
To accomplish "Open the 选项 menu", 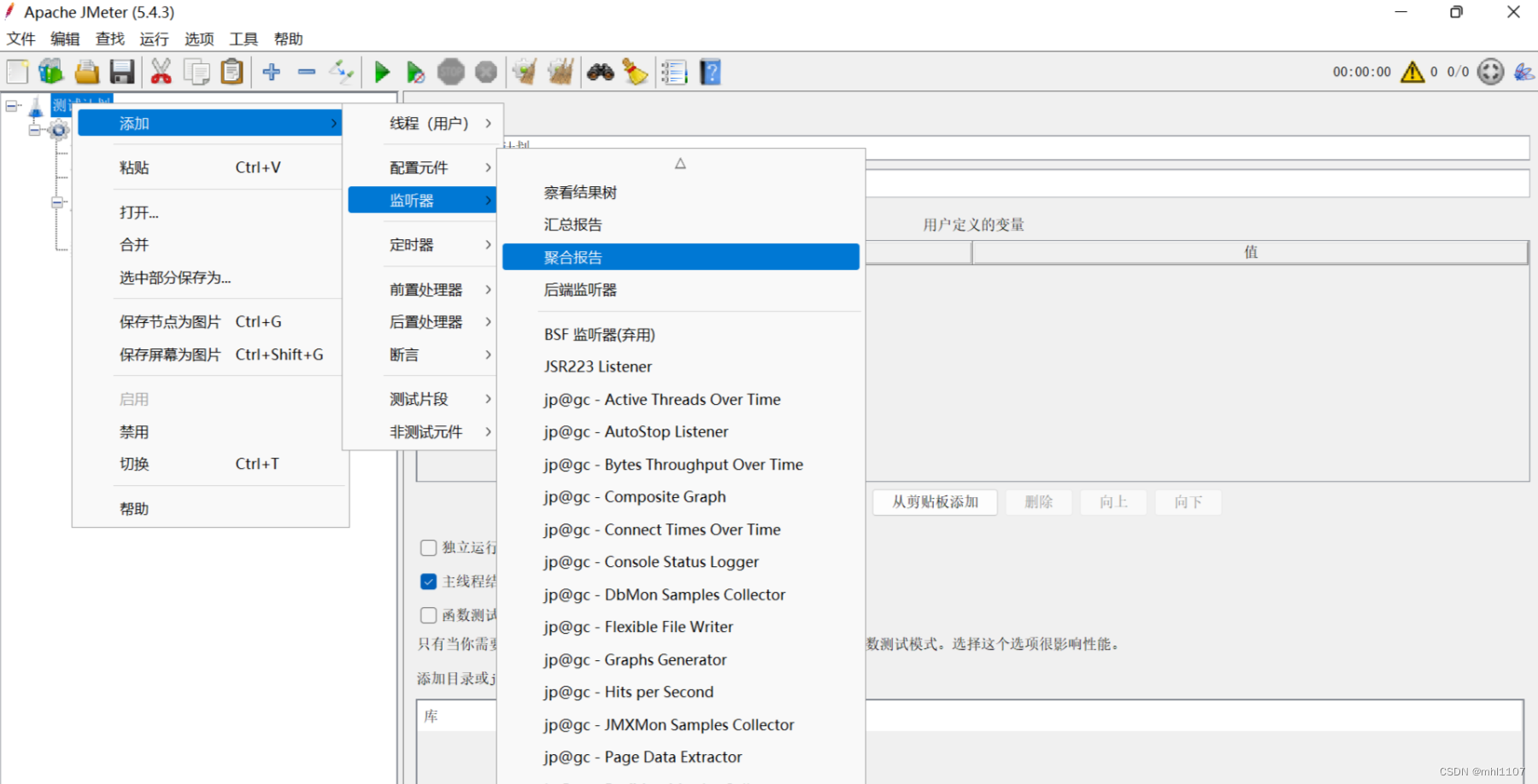I will click(199, 39).
